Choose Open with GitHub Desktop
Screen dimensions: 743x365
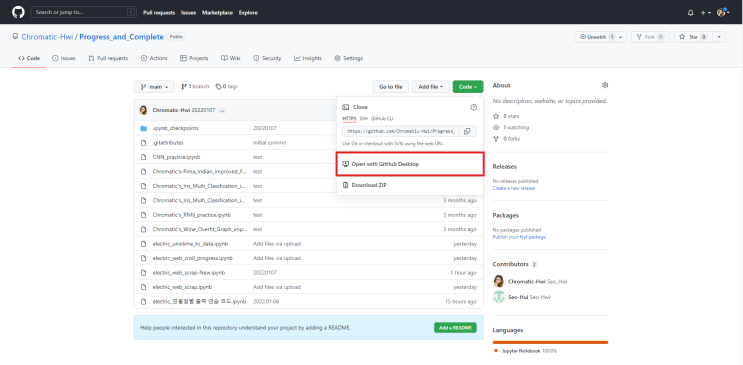pyautogui.click(x=410, y=164)
